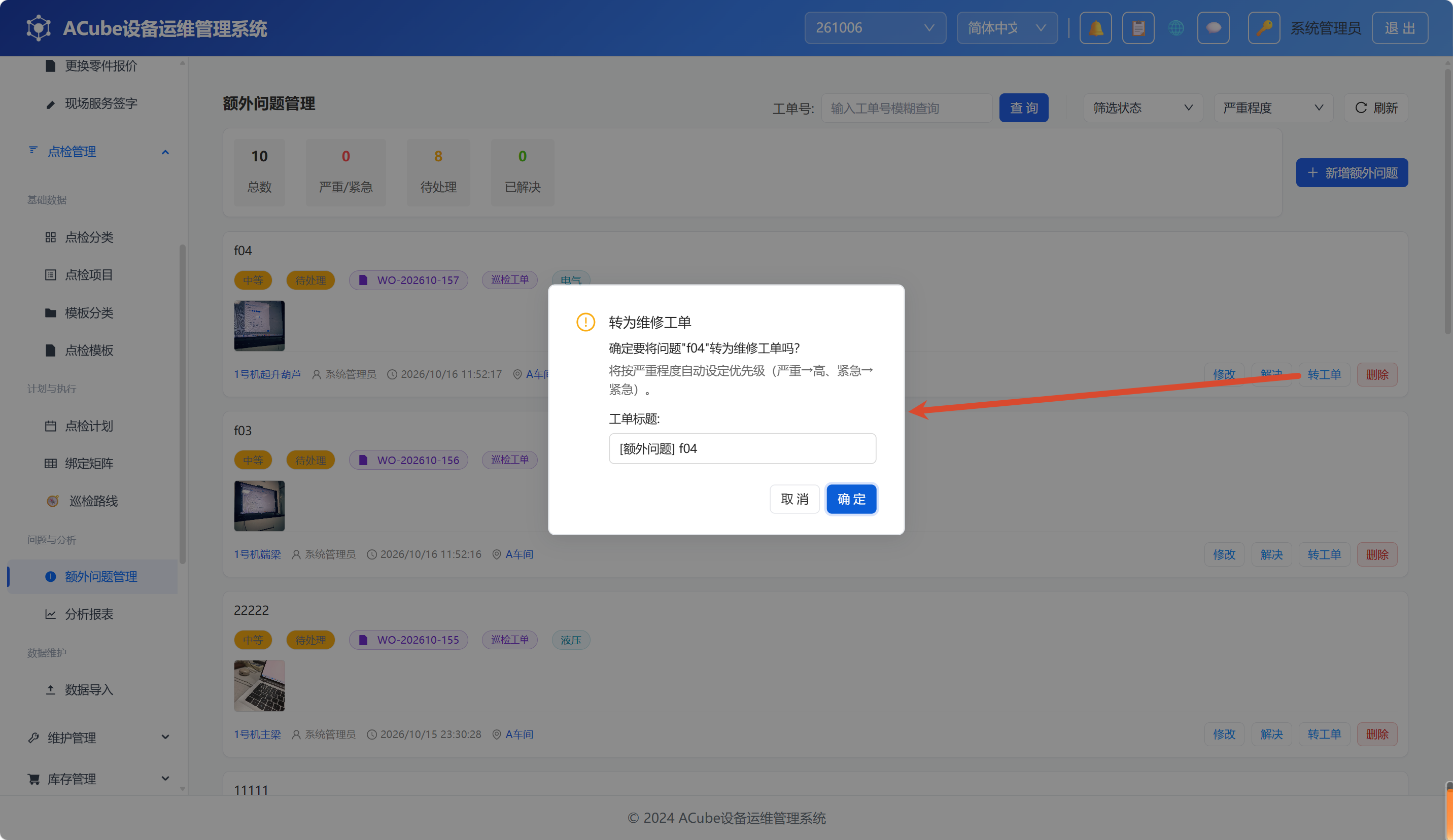
Task: Open 点检模板 in sidebar
Action: 89,350
